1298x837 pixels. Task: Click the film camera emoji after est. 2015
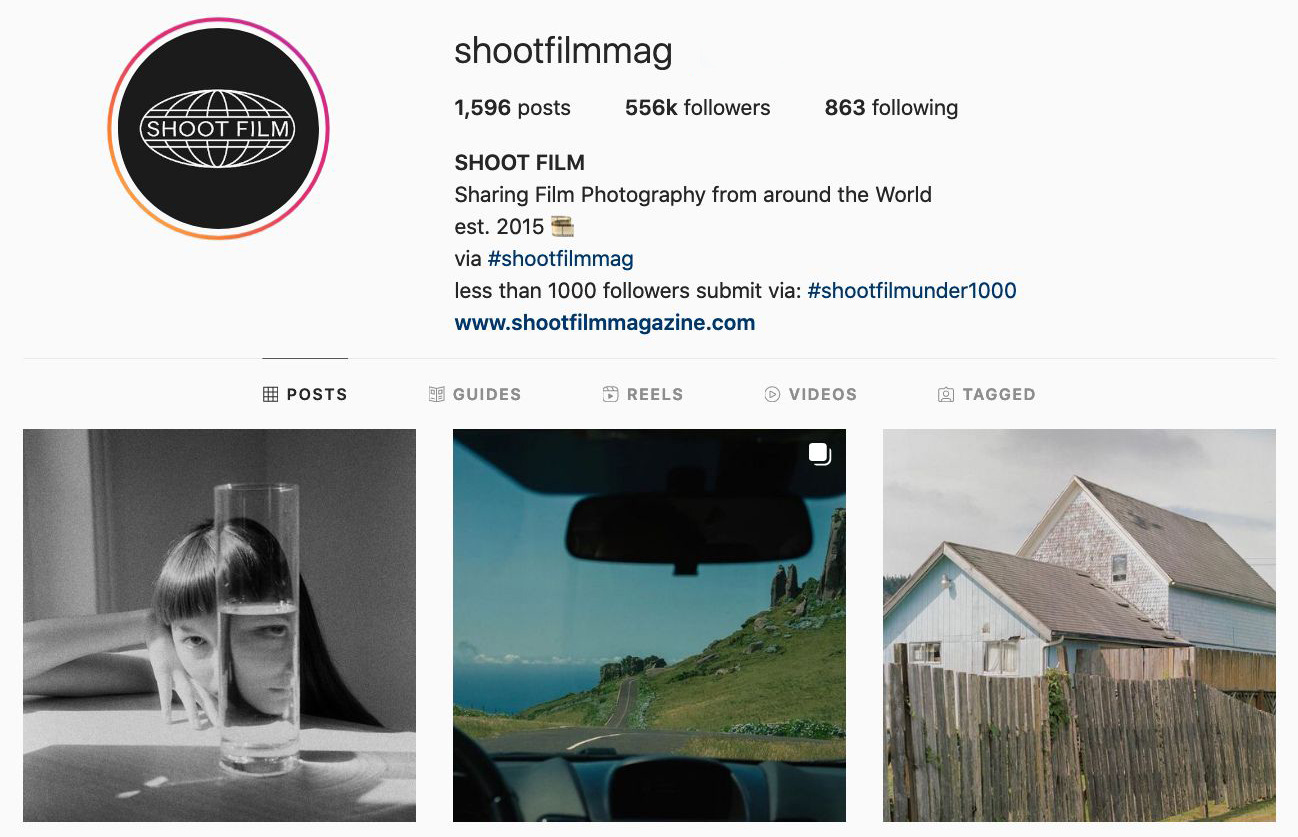pos(562,227)
